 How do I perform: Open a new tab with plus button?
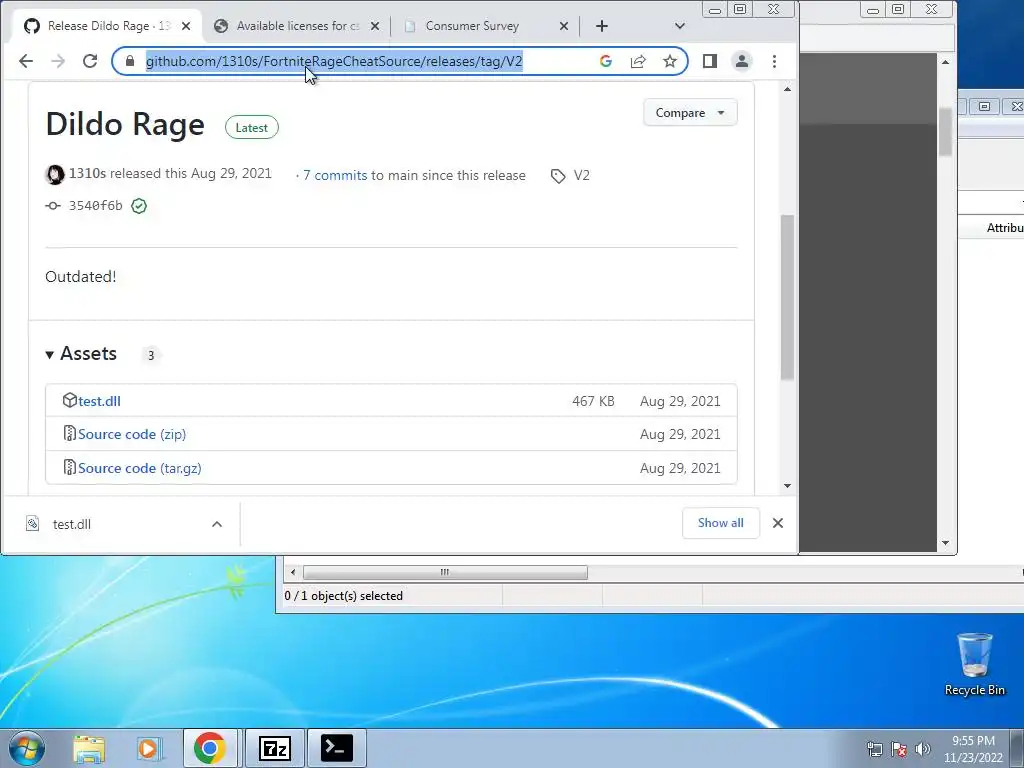(601, 26)
